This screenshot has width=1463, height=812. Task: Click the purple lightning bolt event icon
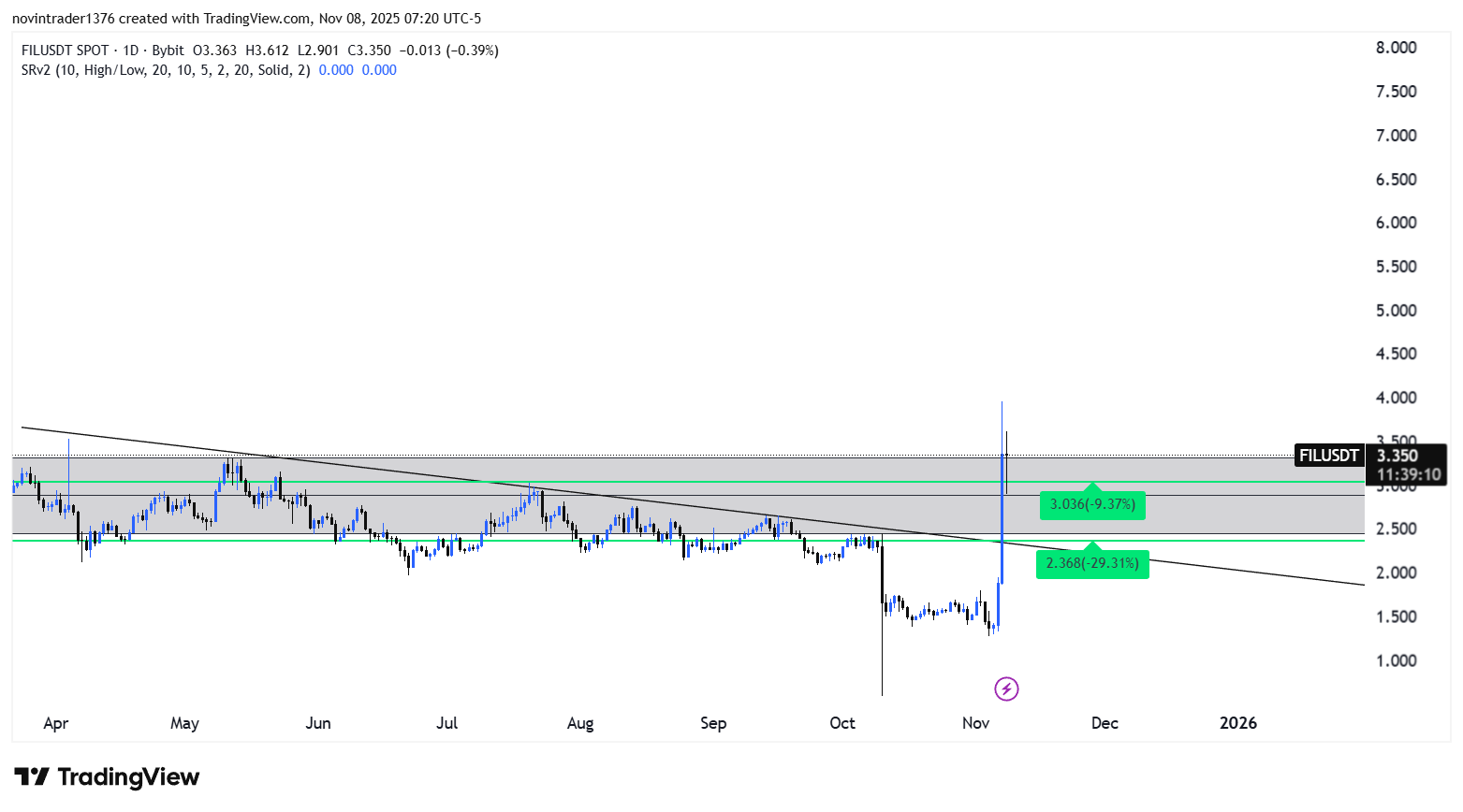pos(1006,689)
